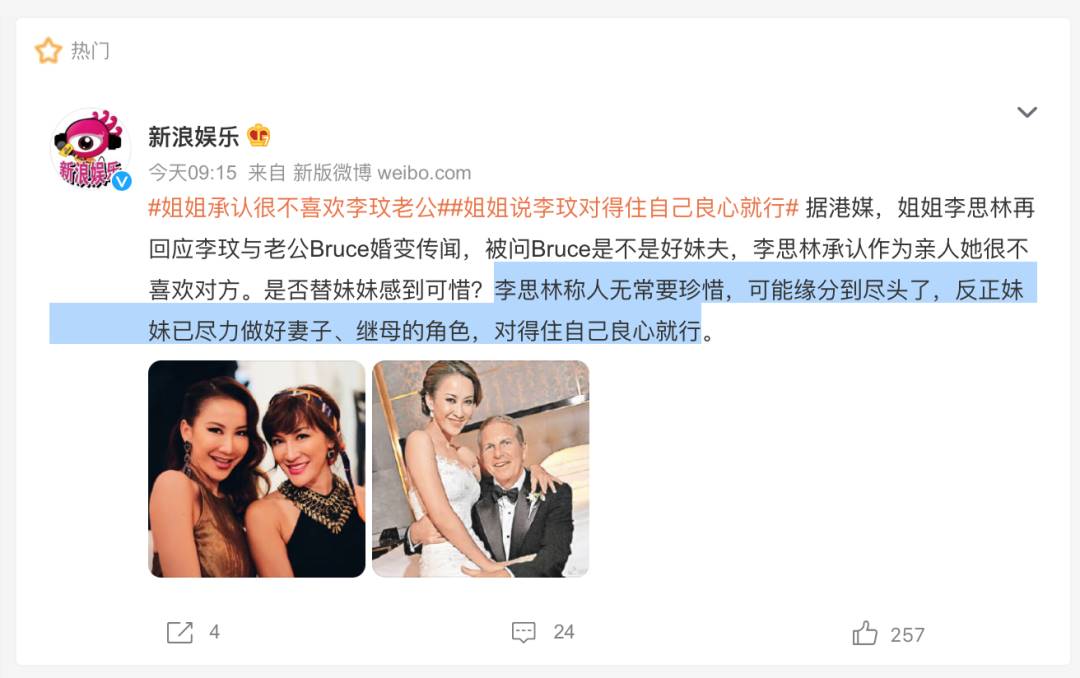The height and width of the screenshot is (678, 1080).
Task: Expand the post options chevron
Action: 1027,112
